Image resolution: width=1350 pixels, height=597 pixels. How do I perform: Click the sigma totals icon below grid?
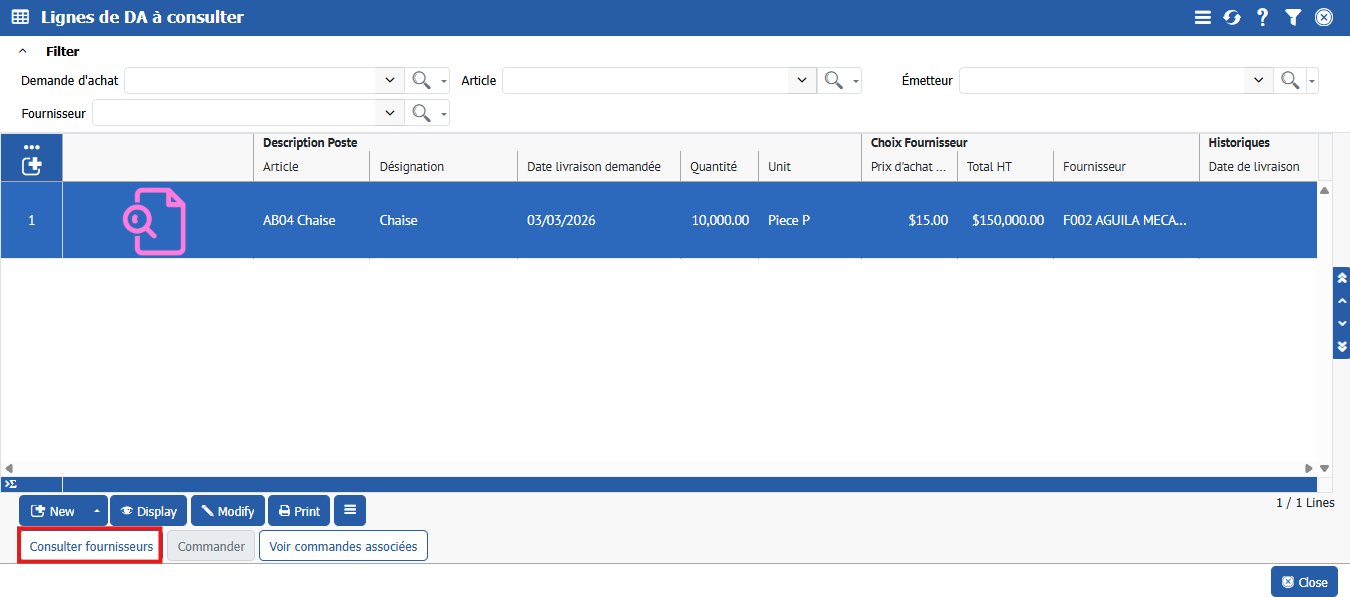pyautogui.click(x=10, y=484)
